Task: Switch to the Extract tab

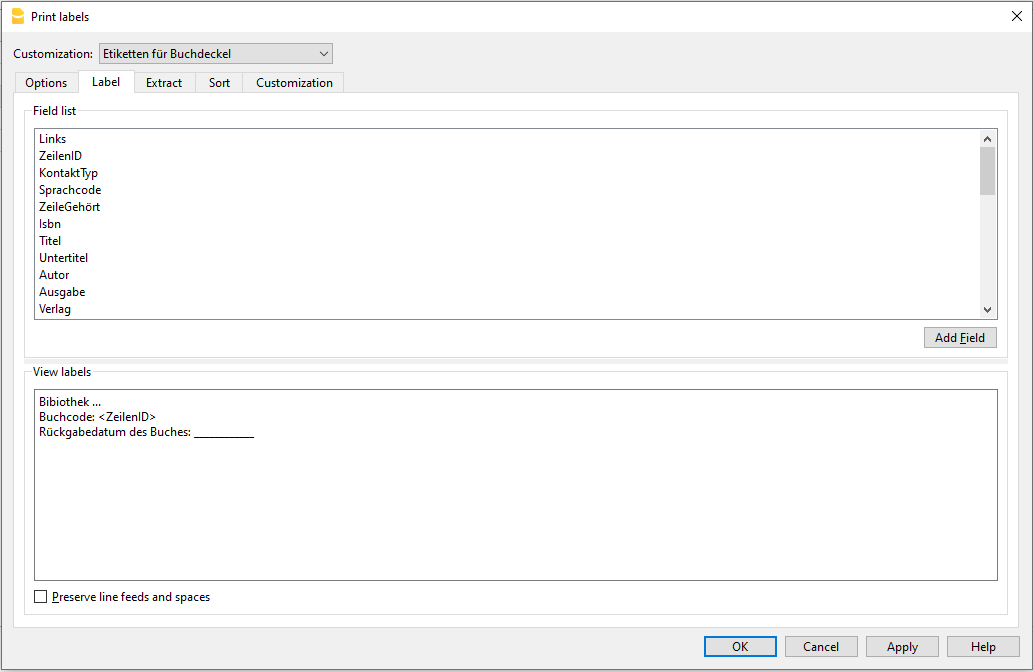Action: pyautogui.click(x=164, y=83)
